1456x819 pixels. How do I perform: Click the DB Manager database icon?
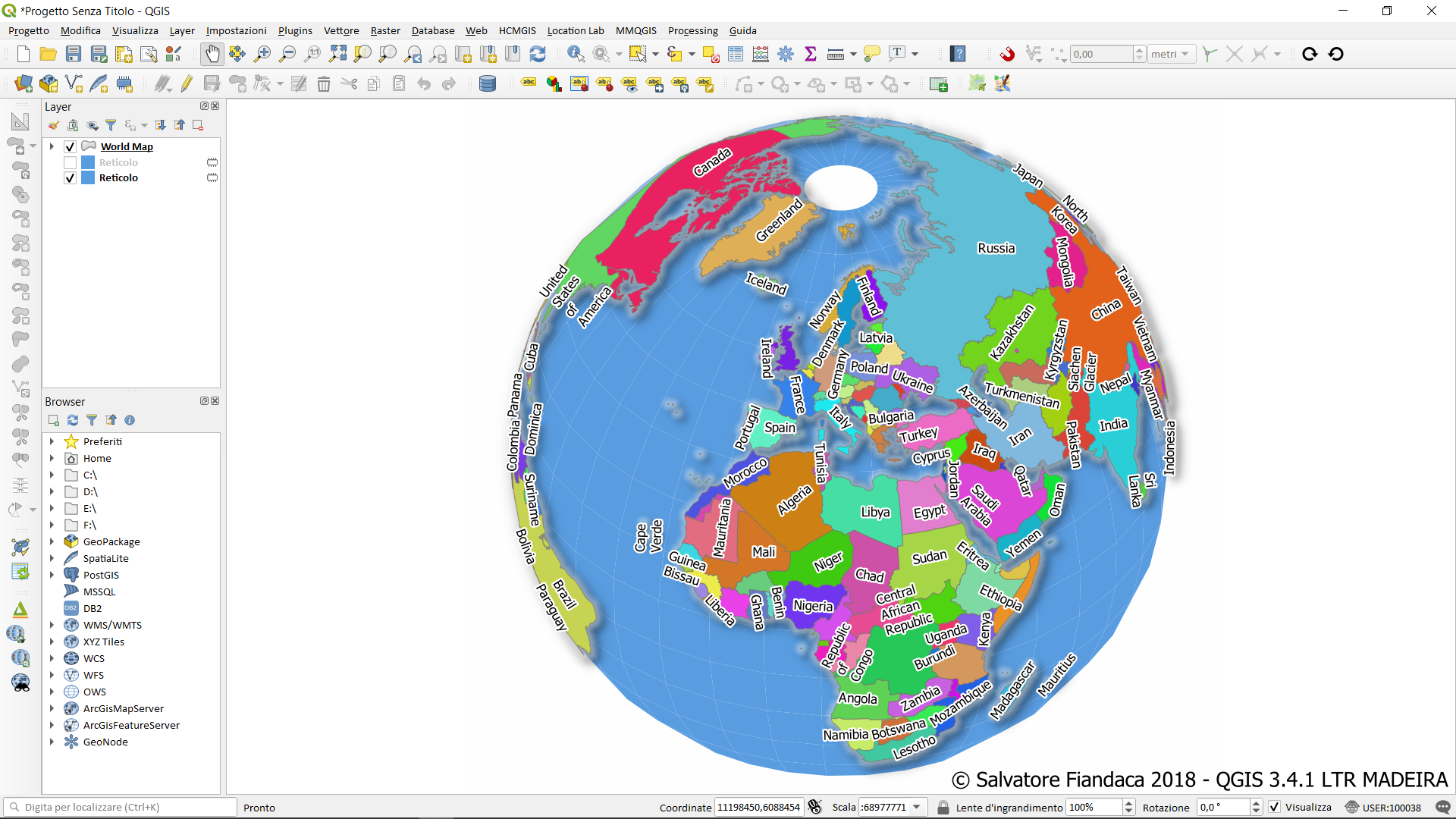[488, 83]
